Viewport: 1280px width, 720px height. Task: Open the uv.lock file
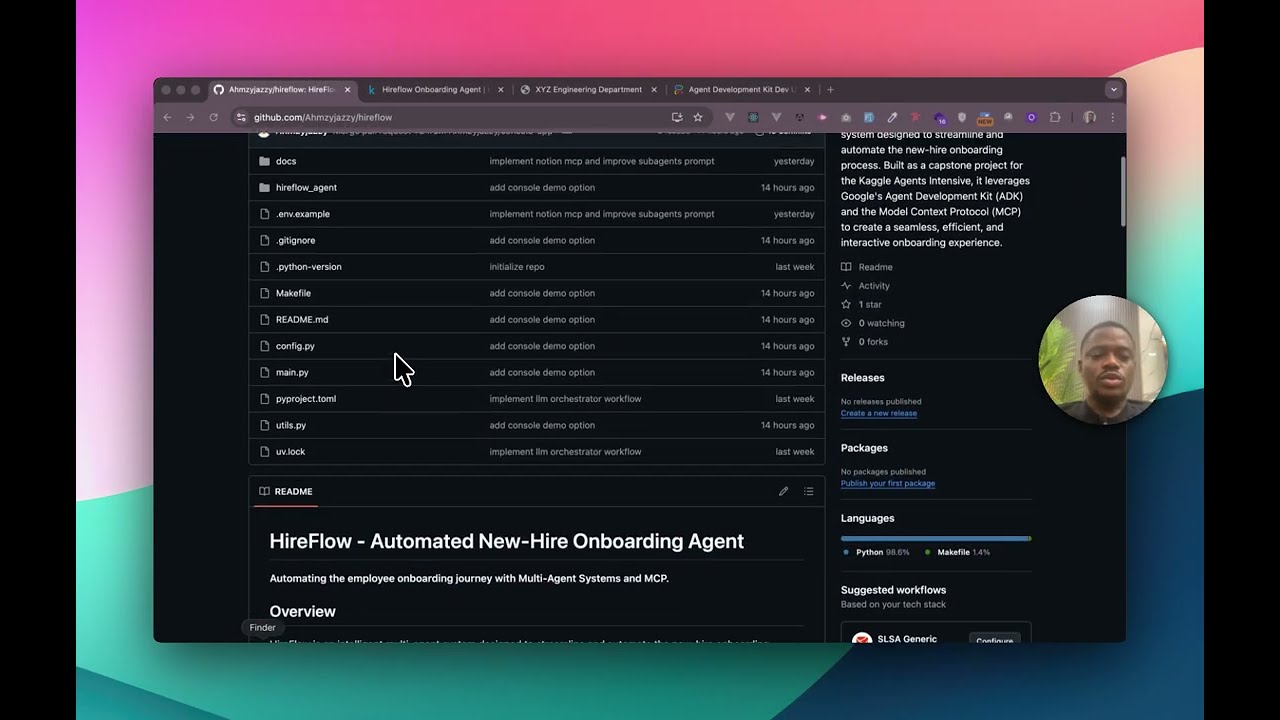tap(290, 452)
